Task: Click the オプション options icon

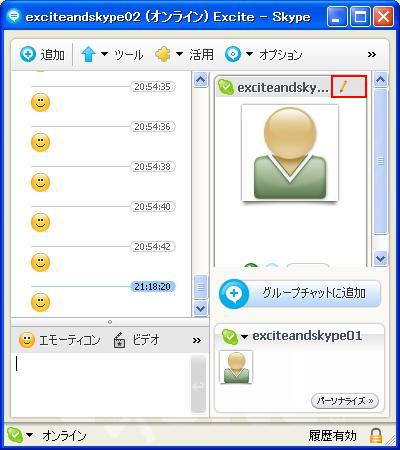Action: (x=233, y=54)
